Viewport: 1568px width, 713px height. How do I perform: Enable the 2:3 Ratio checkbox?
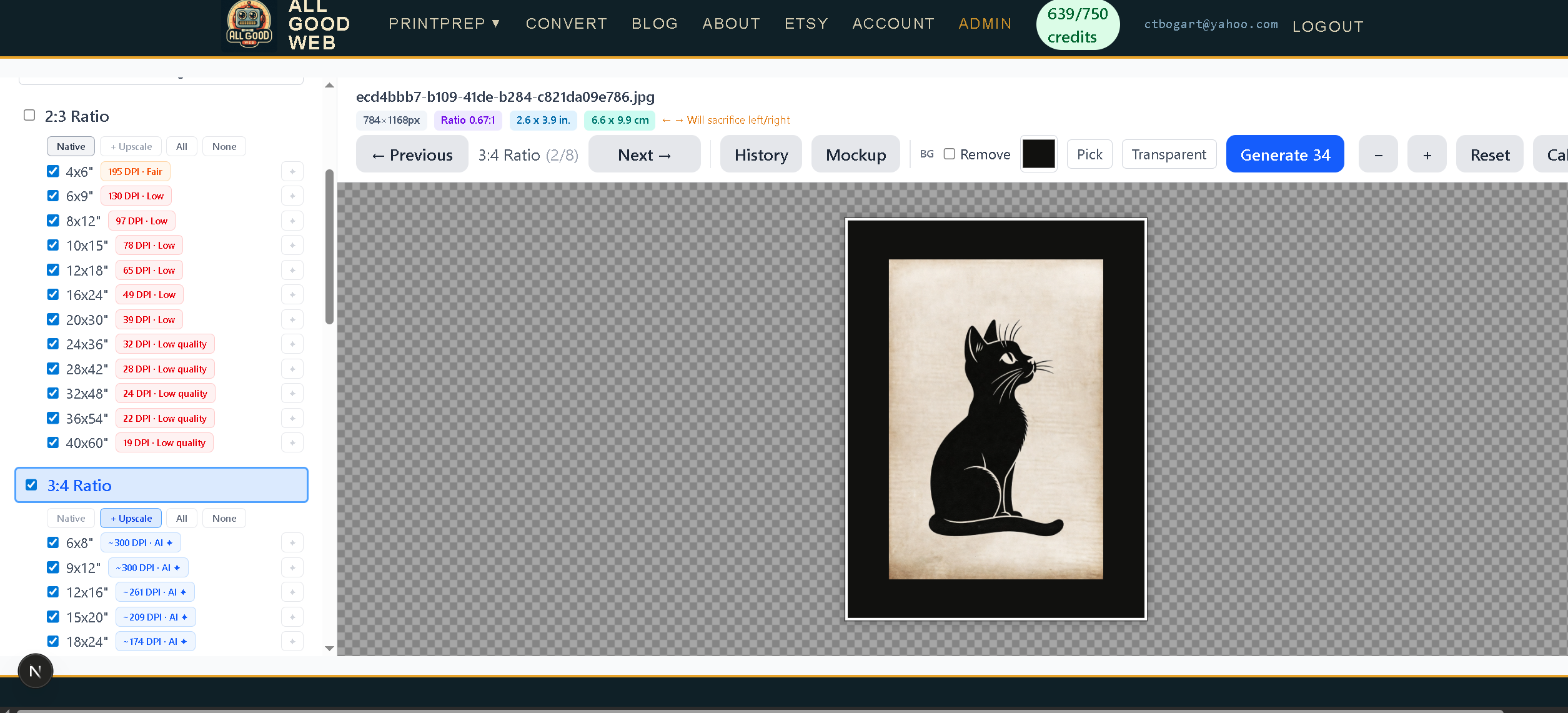coord(29,115)
